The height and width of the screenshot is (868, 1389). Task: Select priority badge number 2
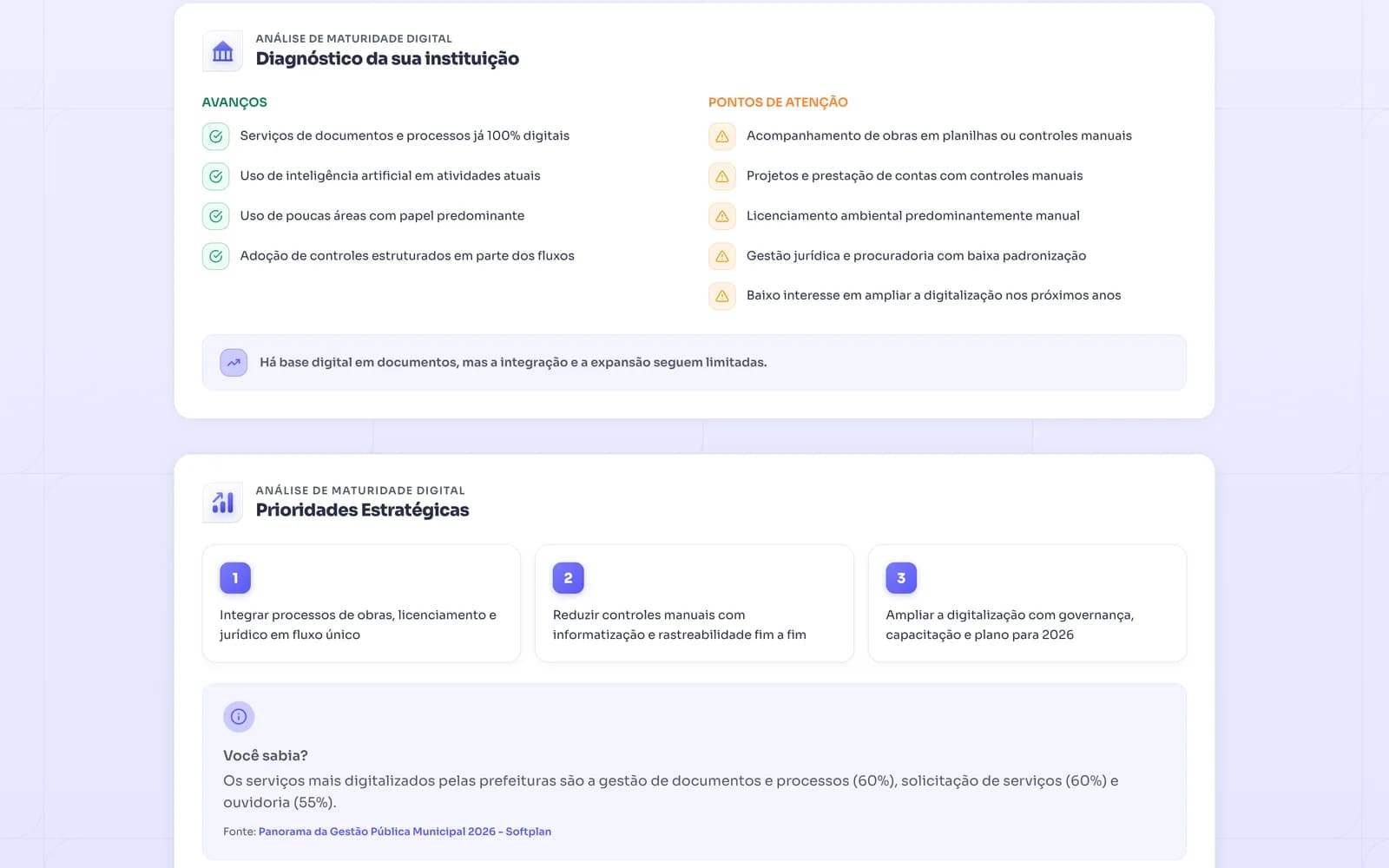(x=569, y=578)
